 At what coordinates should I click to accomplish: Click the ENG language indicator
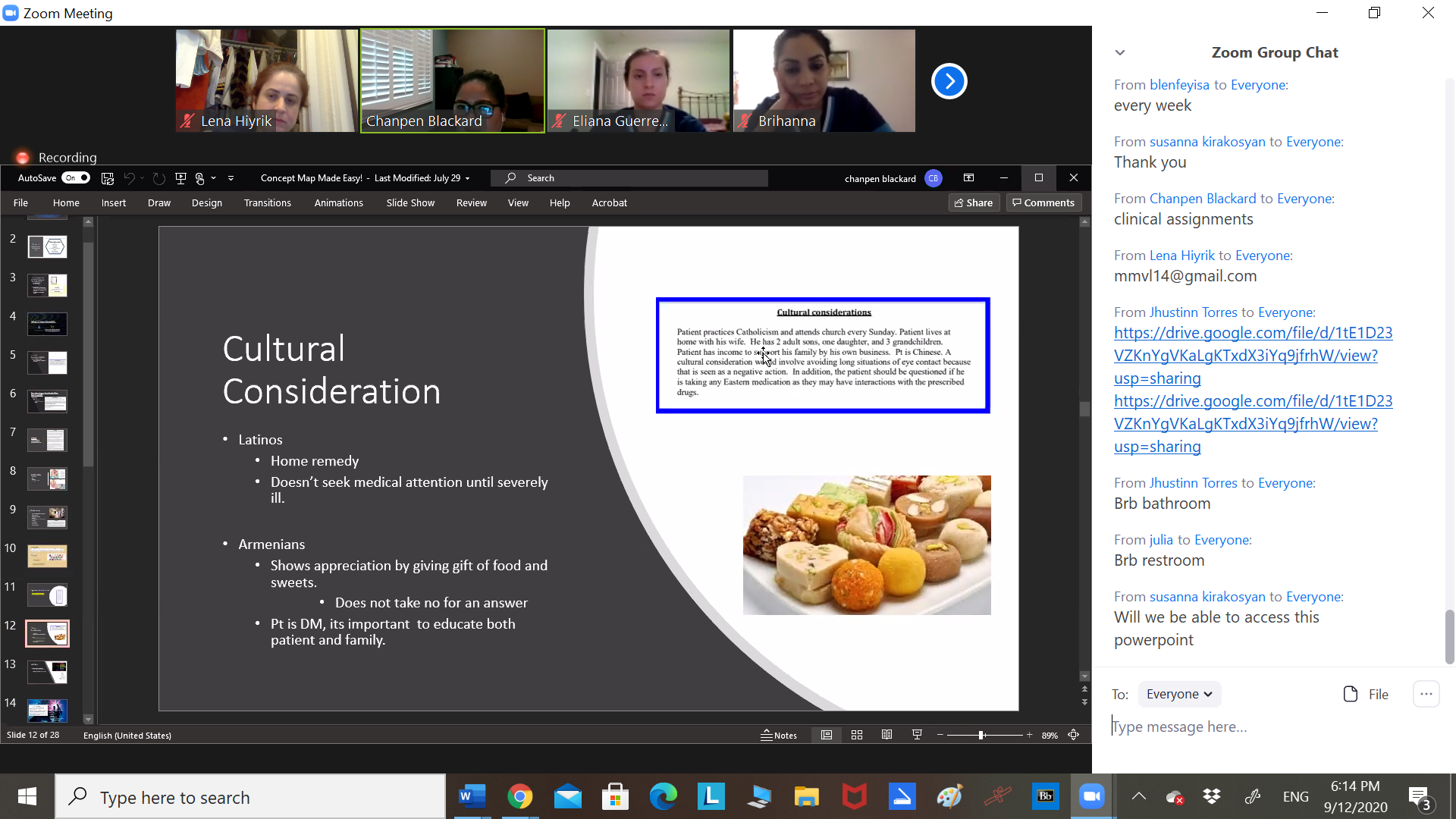1296,796
